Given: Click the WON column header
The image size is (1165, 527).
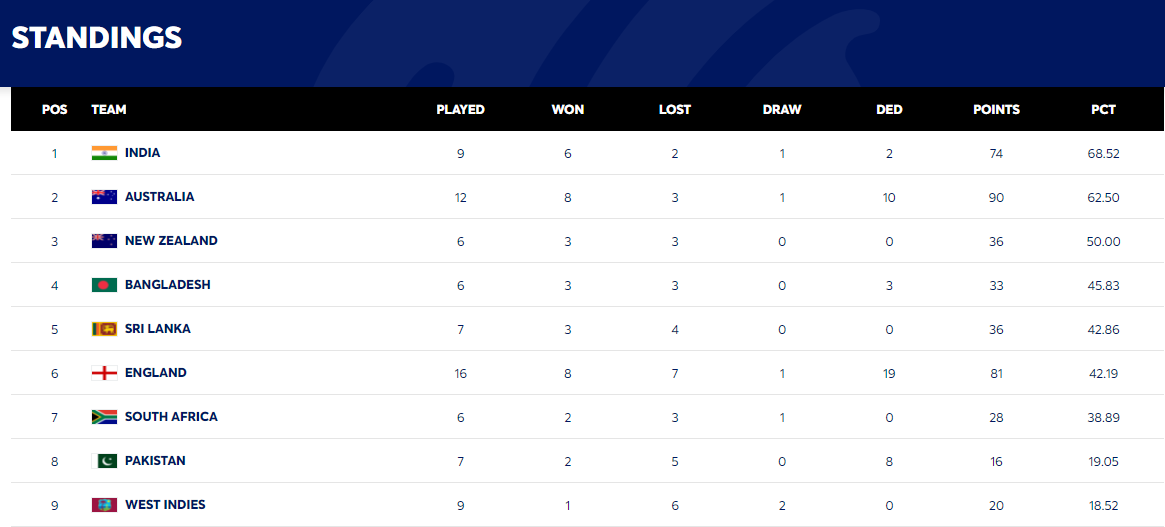Looking at the screenshot, I should click(x=568, y=109).
